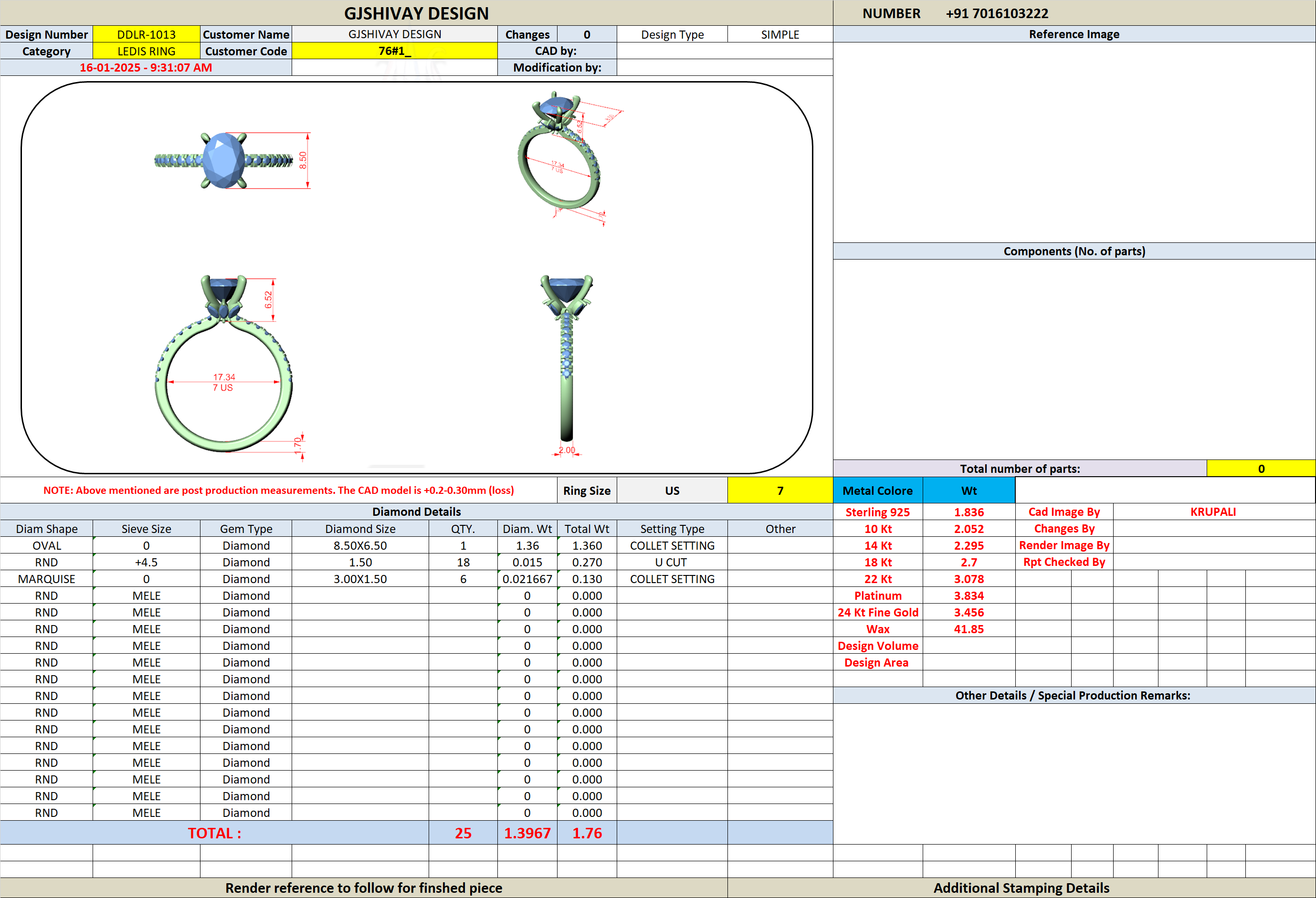Click the 2.00 band width dimension label
1316x898 pixels.
coord(567,450)
